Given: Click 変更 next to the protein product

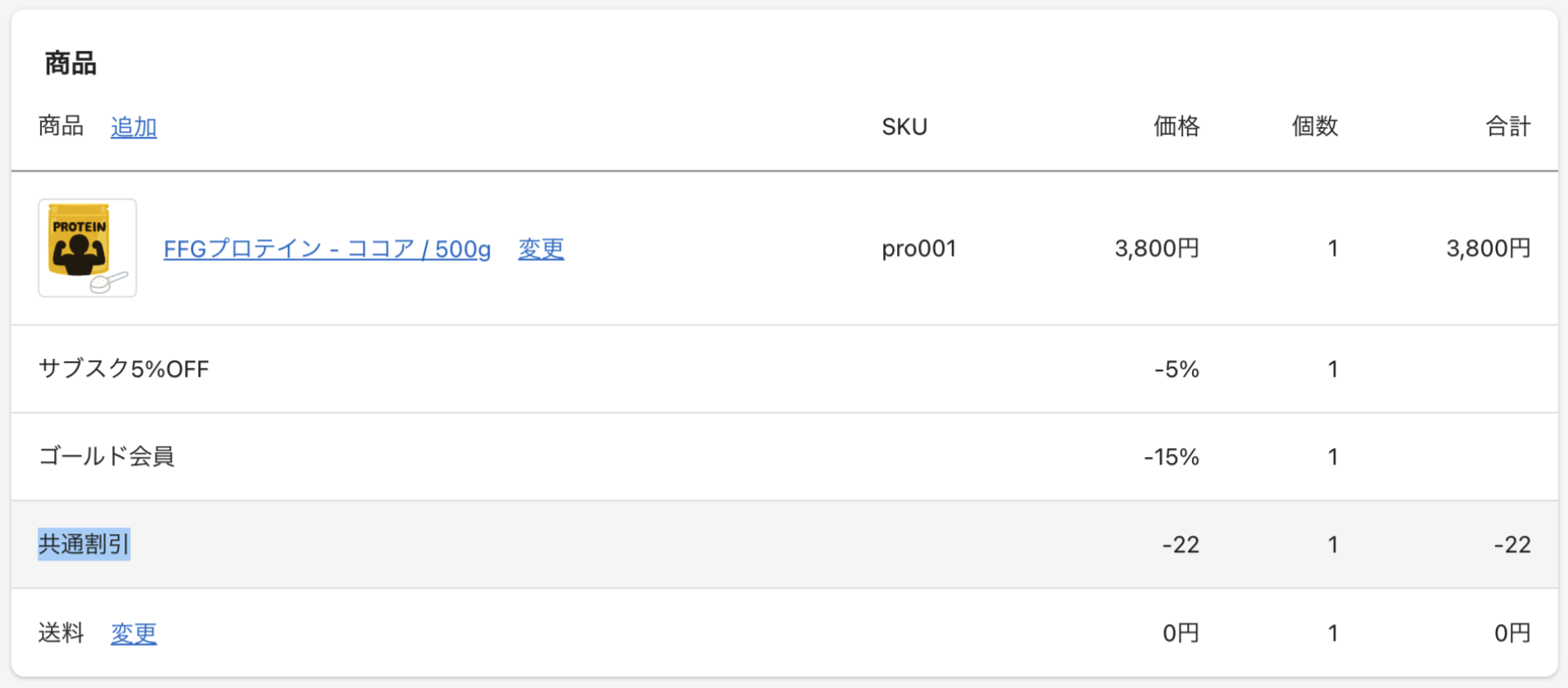Looking at the screenshot, I should (x=541, y=249).
